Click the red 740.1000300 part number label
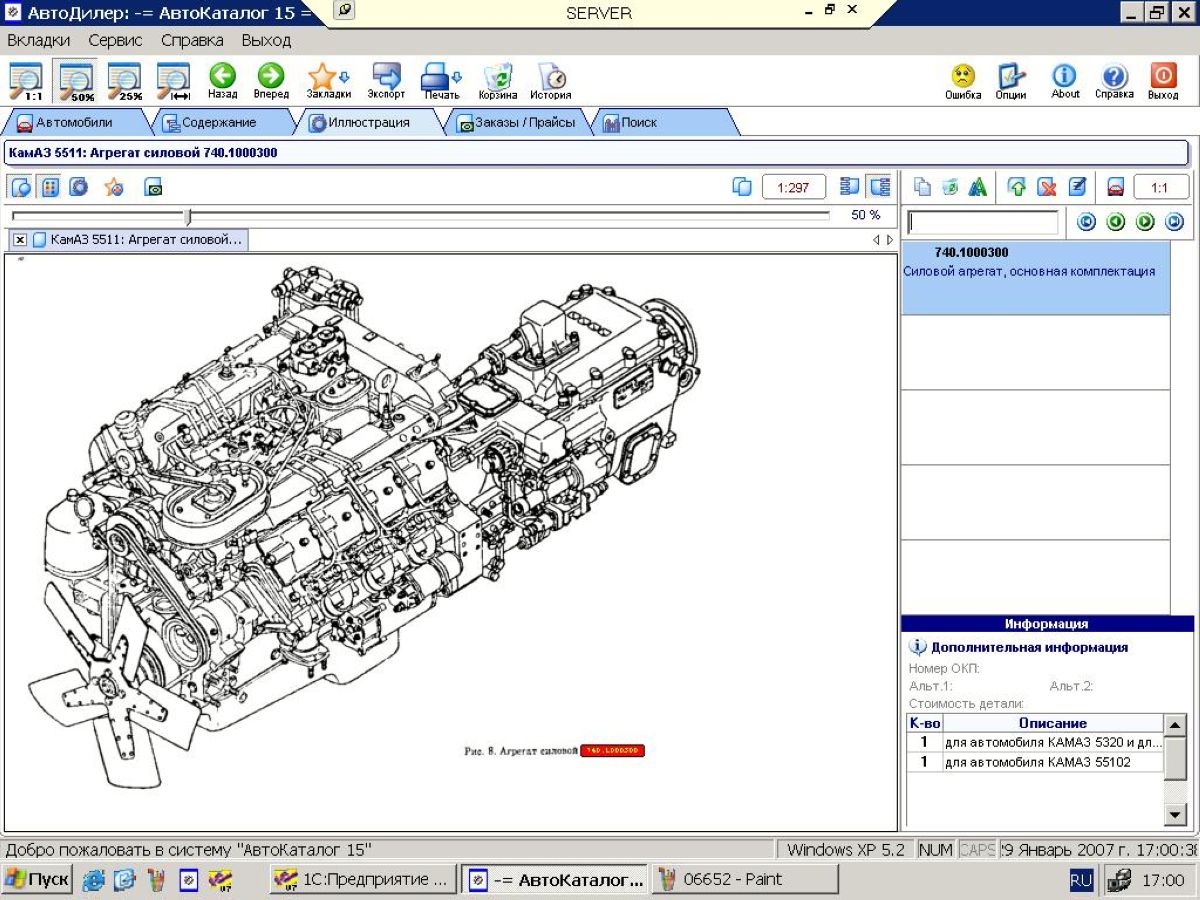 [x=612, y=750]
